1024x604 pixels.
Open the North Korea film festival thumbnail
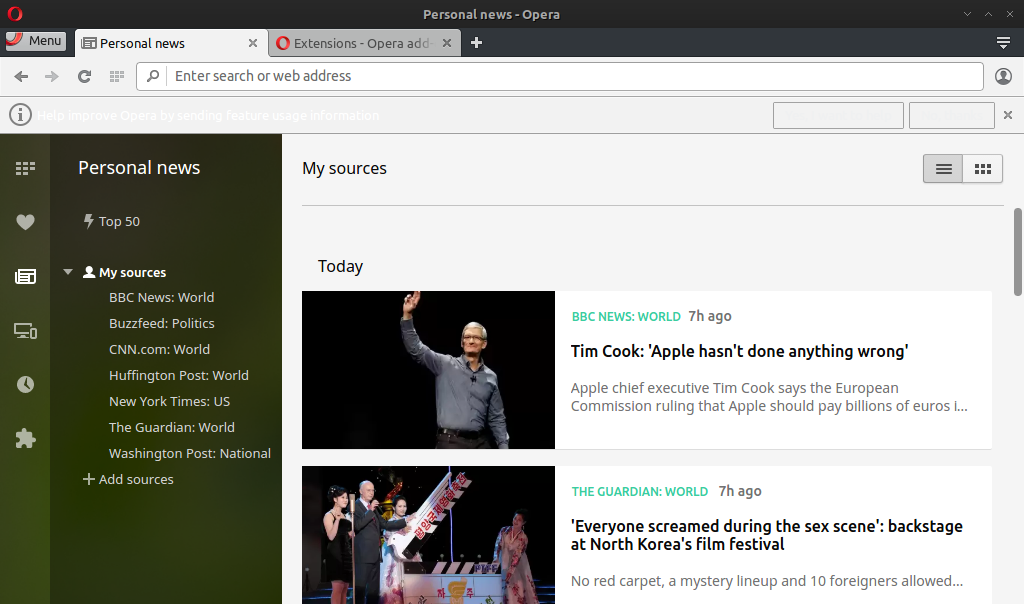428,535
